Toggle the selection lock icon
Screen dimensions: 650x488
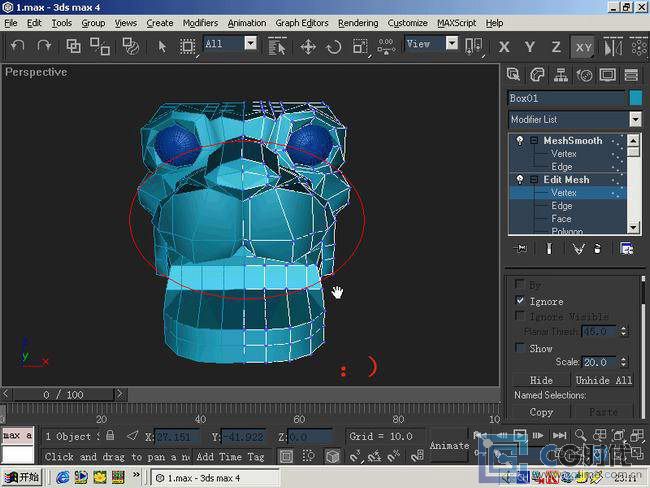(110, 435)
